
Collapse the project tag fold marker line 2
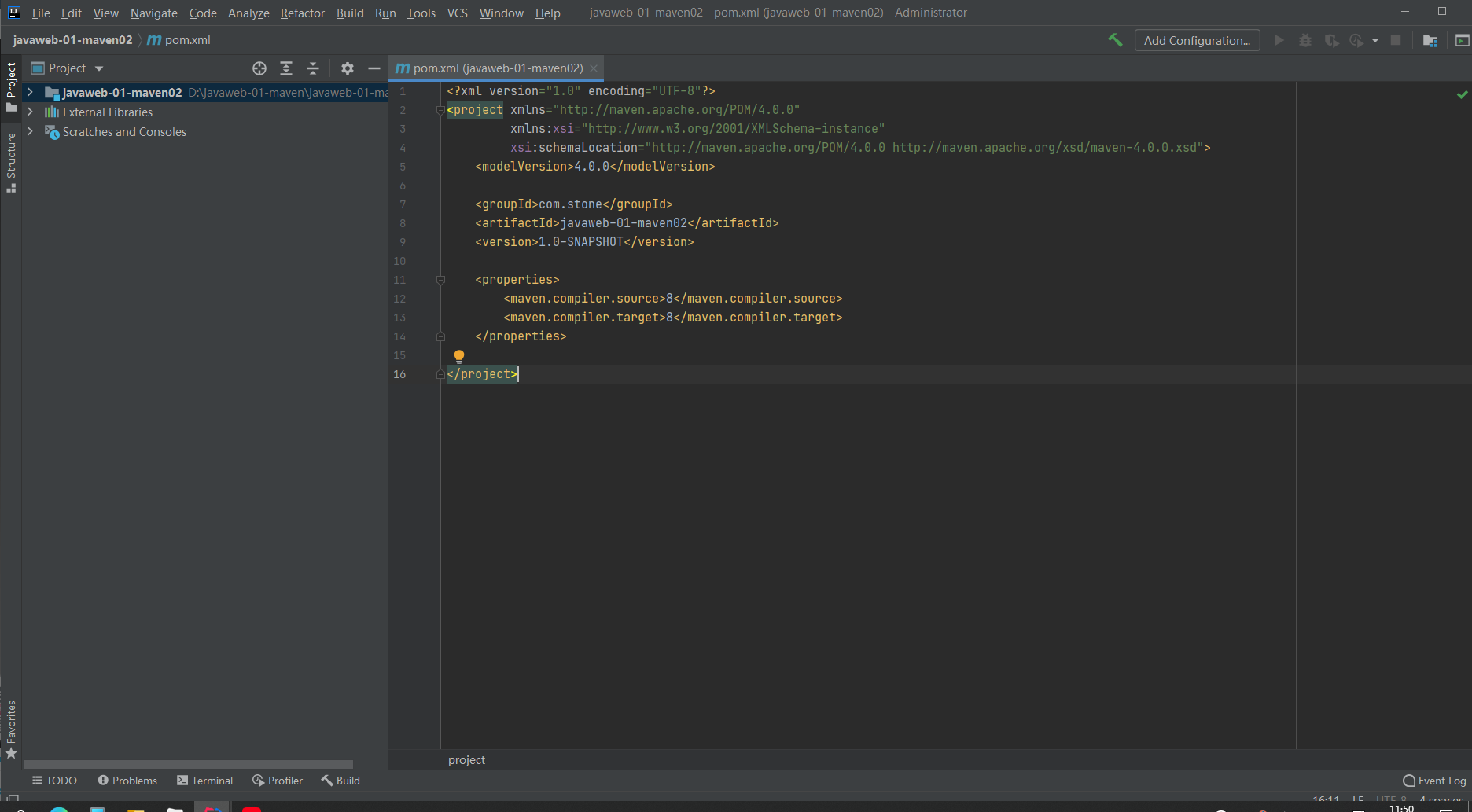(440, 110)
